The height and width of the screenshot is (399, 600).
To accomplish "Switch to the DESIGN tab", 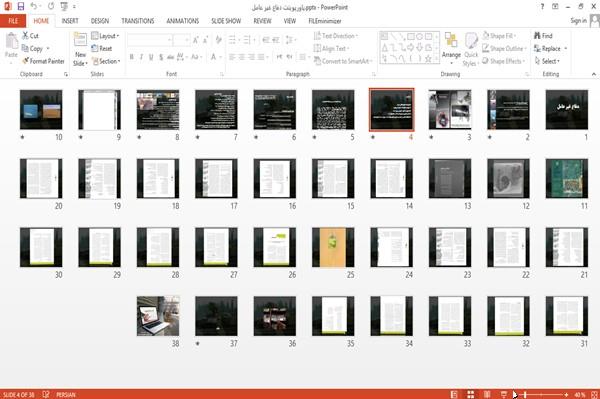I will [100, 21].
